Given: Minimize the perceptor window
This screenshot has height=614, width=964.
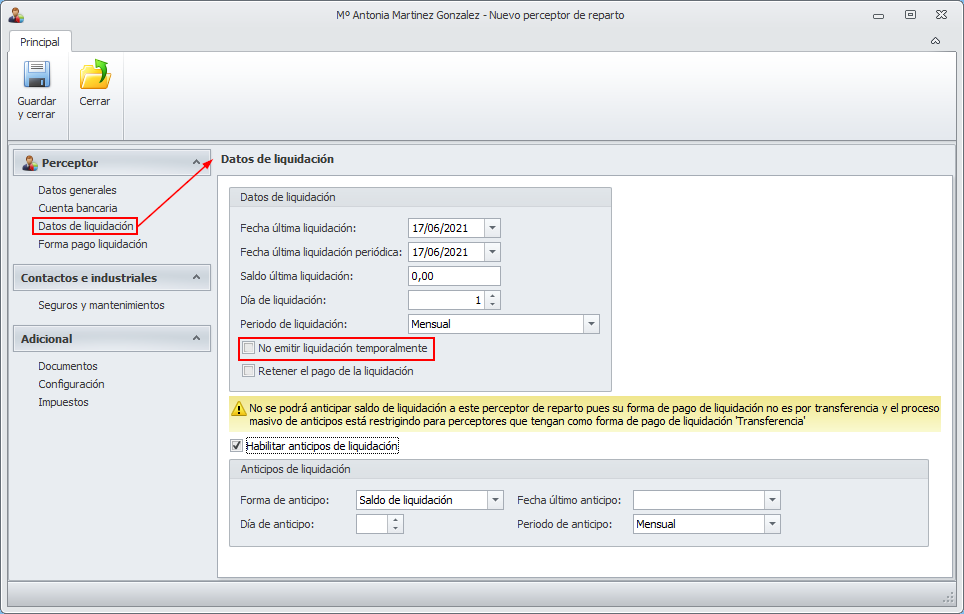Looking at the screenshot, I should [879, 15].
